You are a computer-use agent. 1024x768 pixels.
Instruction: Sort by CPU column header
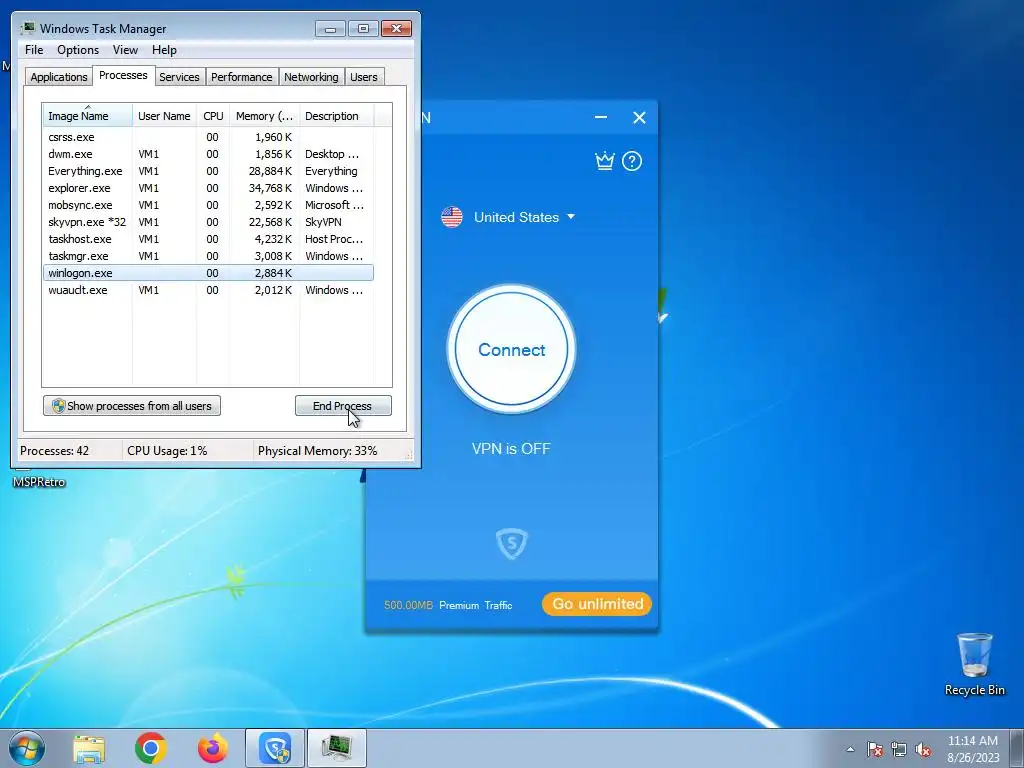(213, 116)
